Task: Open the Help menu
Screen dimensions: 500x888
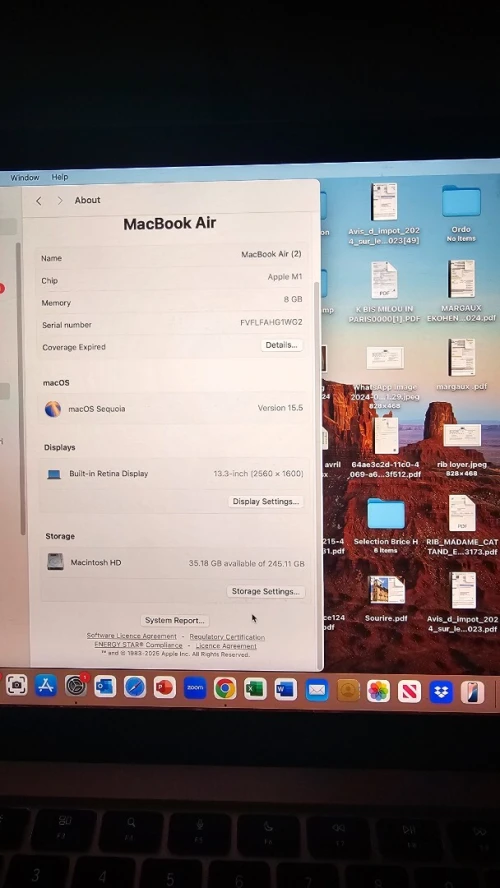Action: (60, 177)
